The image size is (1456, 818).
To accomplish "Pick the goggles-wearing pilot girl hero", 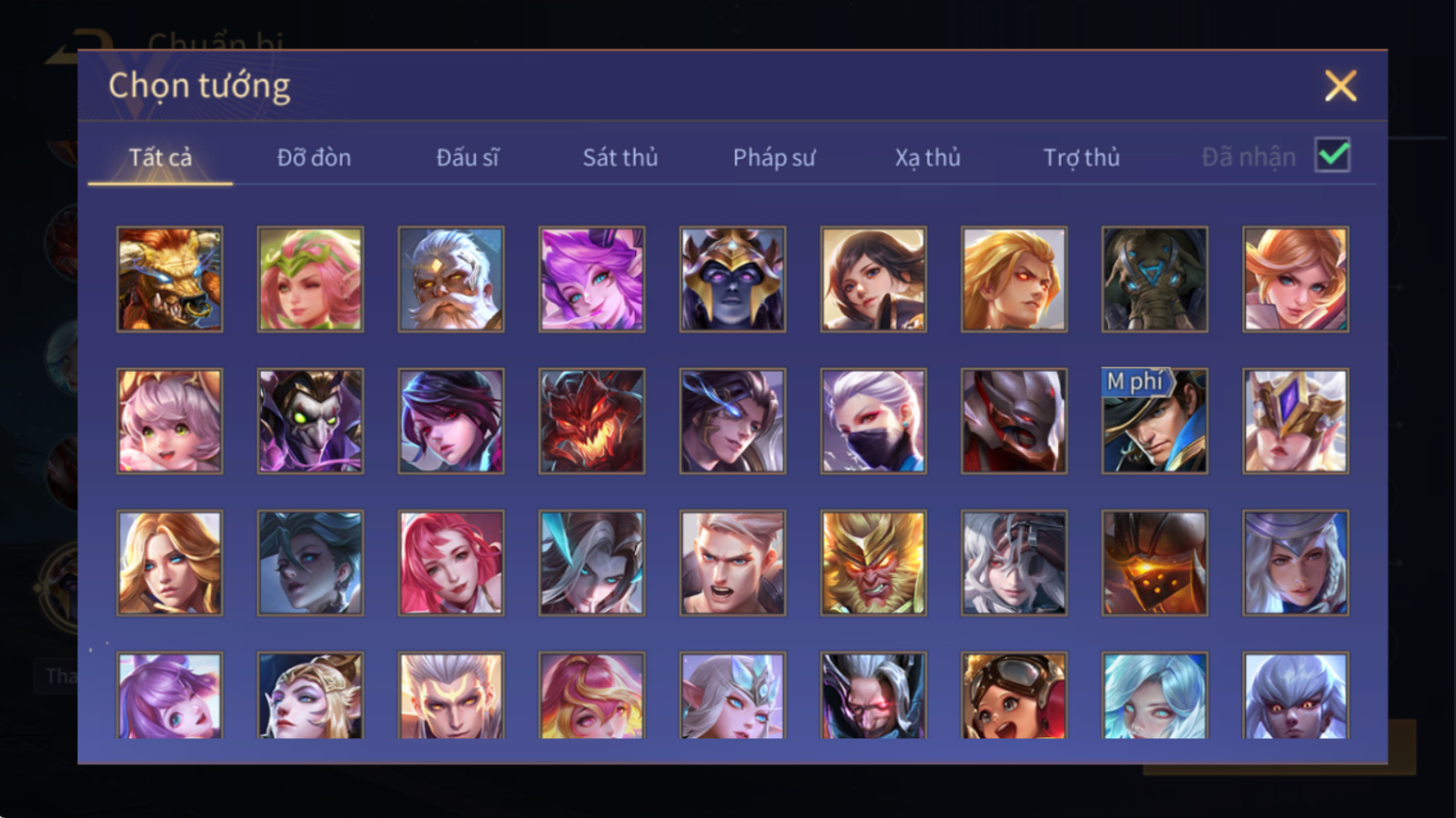I will coord(1014,696).
